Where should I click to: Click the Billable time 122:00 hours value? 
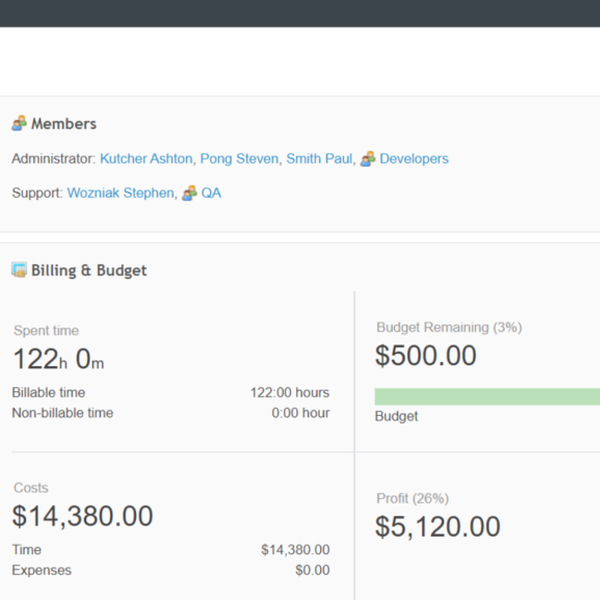point(289,393)
